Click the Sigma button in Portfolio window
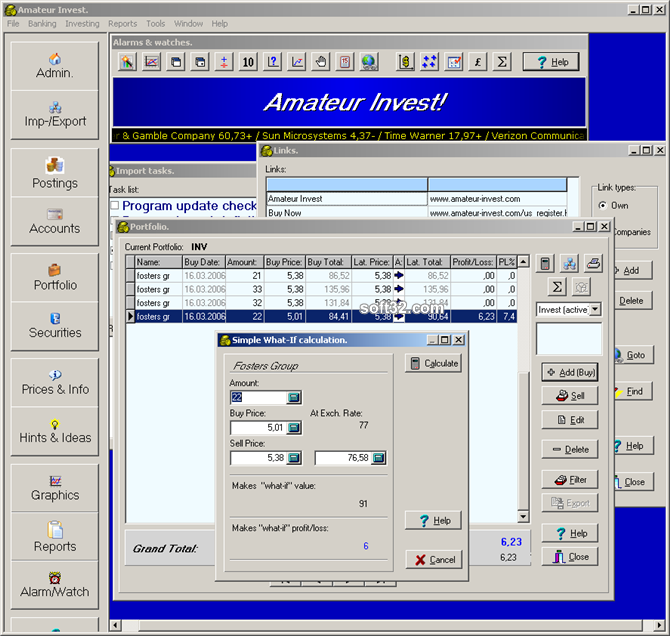This screenshot has height=636, width=670. tap(557, 287)
